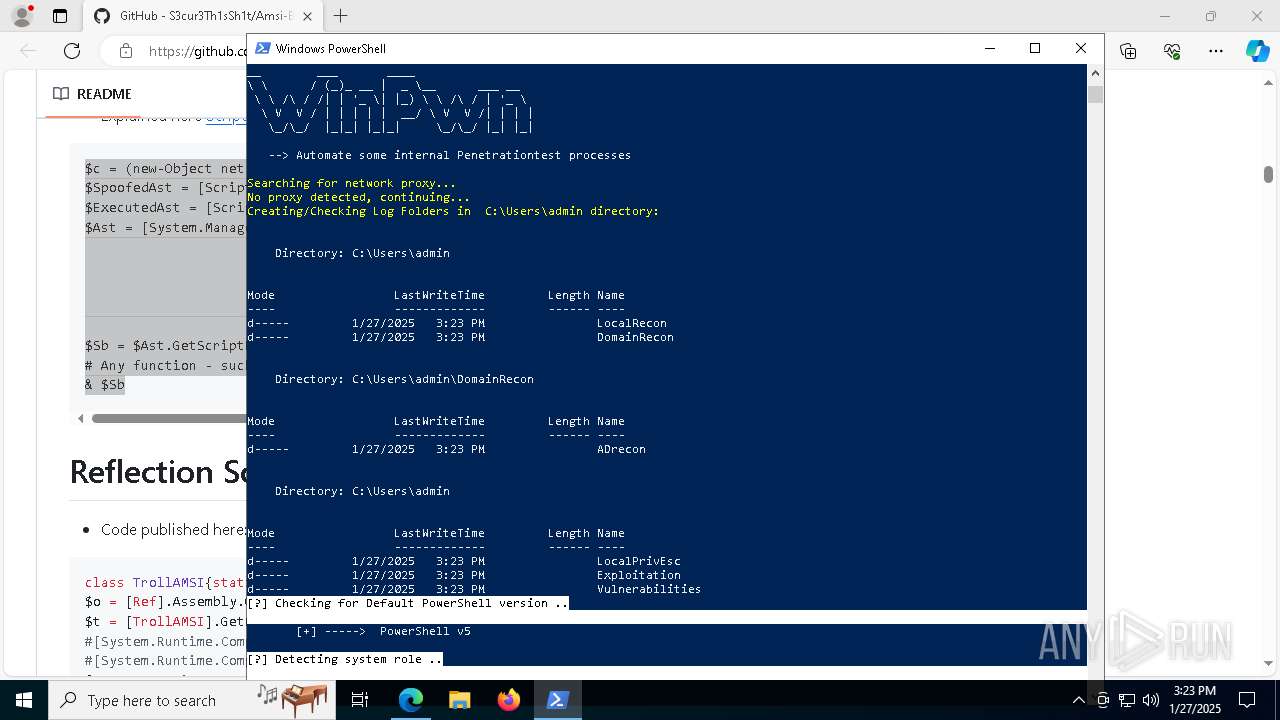This screenshot has width=1280, height=720.
Task: Click the LocalRecon directory entry
Action: click(631, 323)
